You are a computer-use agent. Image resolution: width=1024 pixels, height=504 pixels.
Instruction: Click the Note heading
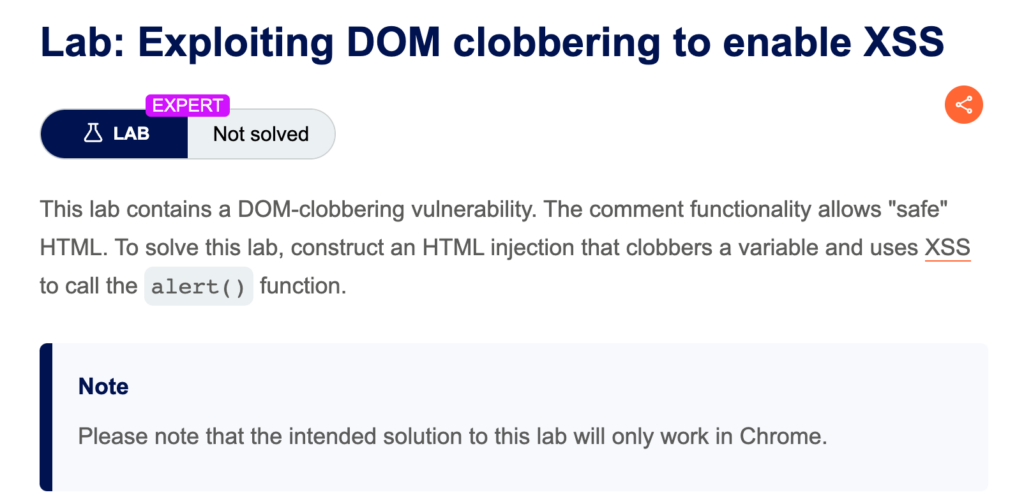(103, 386)
